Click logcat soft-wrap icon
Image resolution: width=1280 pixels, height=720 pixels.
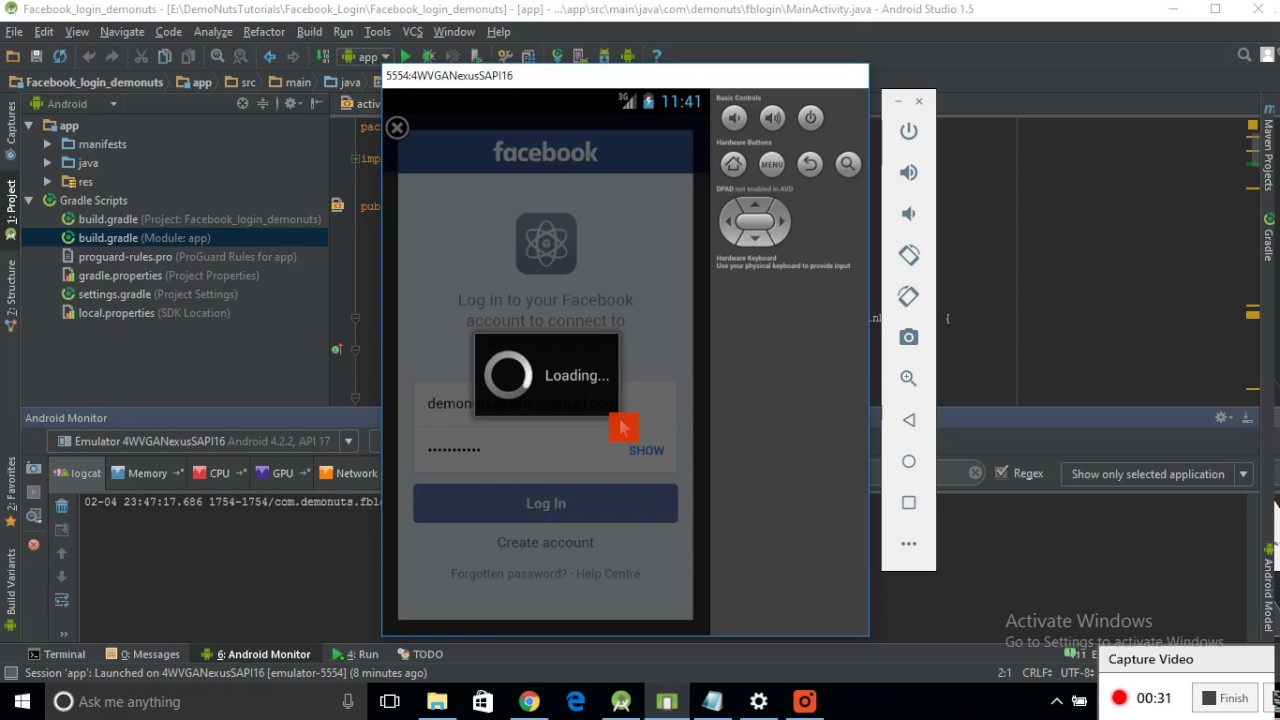62,600
